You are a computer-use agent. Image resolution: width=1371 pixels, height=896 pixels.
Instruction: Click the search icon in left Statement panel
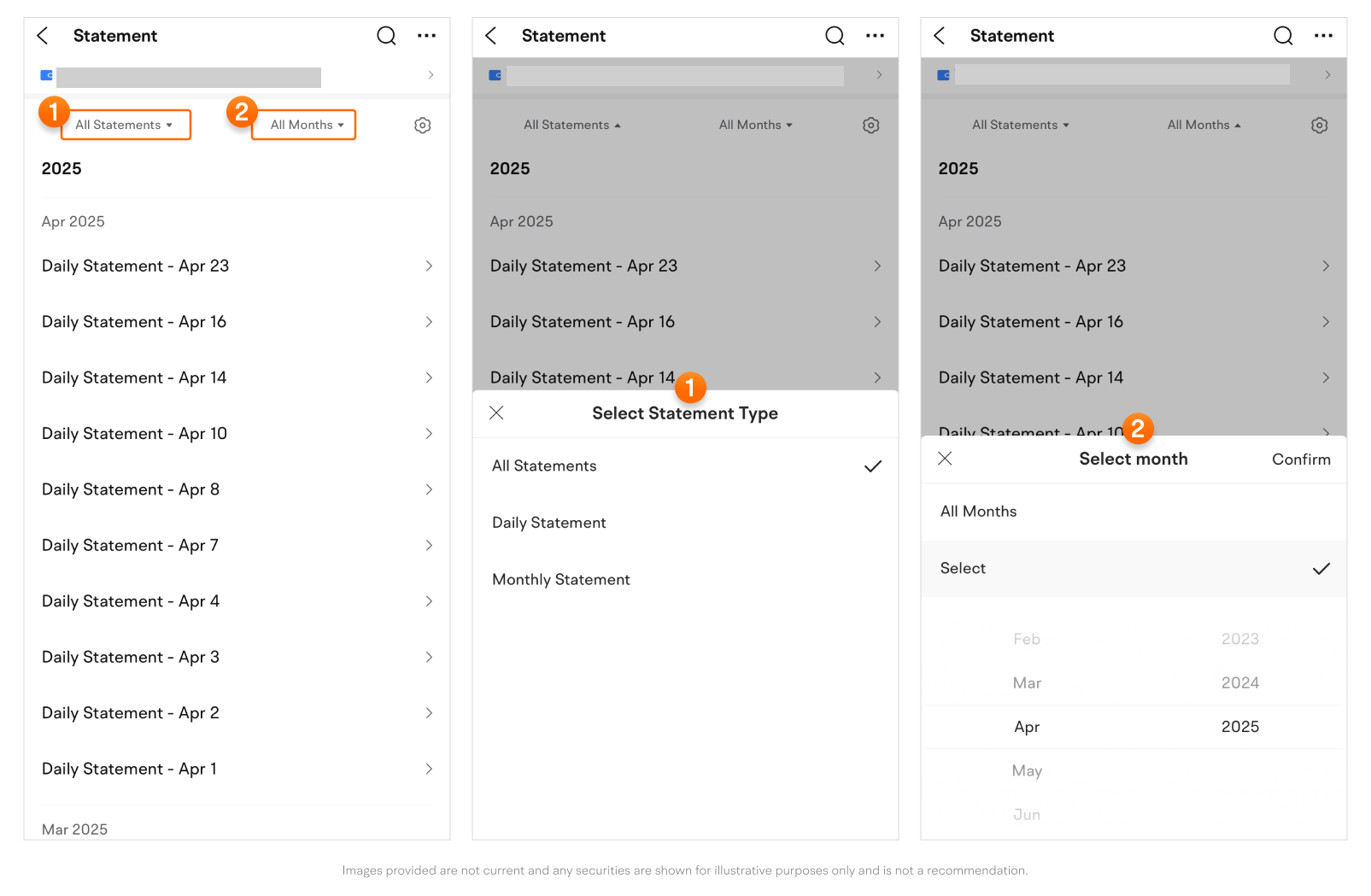[386, 36]
